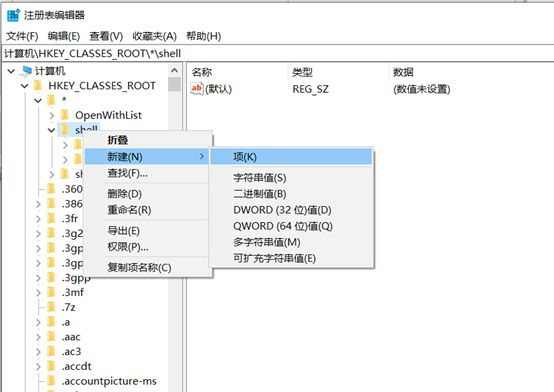Select the .3mf tree item
554x392 pixels.
[x=73, y=292]
